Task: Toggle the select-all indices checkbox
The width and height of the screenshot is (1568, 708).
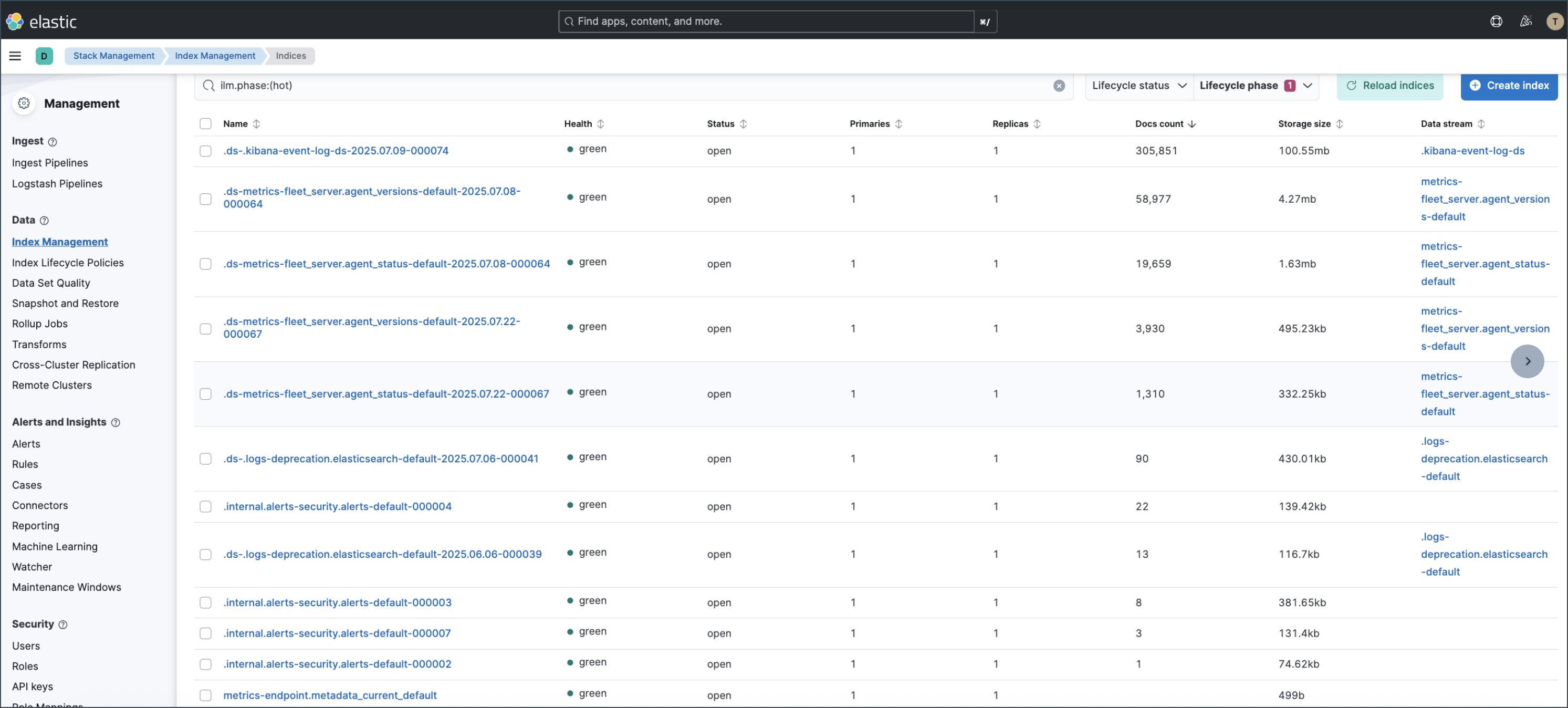Action: coord(205,123)
